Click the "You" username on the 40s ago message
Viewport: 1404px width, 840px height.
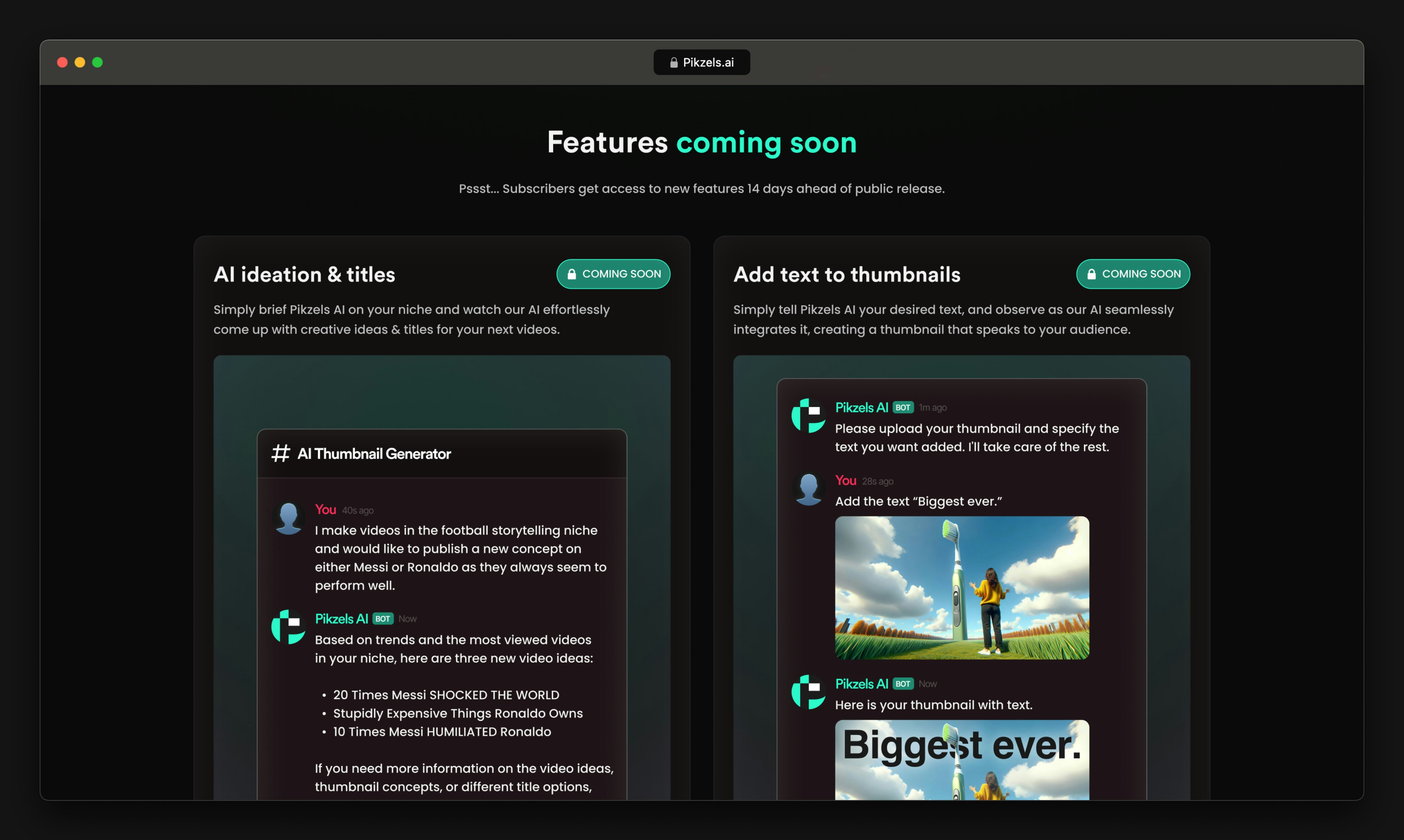click(325, 509)
